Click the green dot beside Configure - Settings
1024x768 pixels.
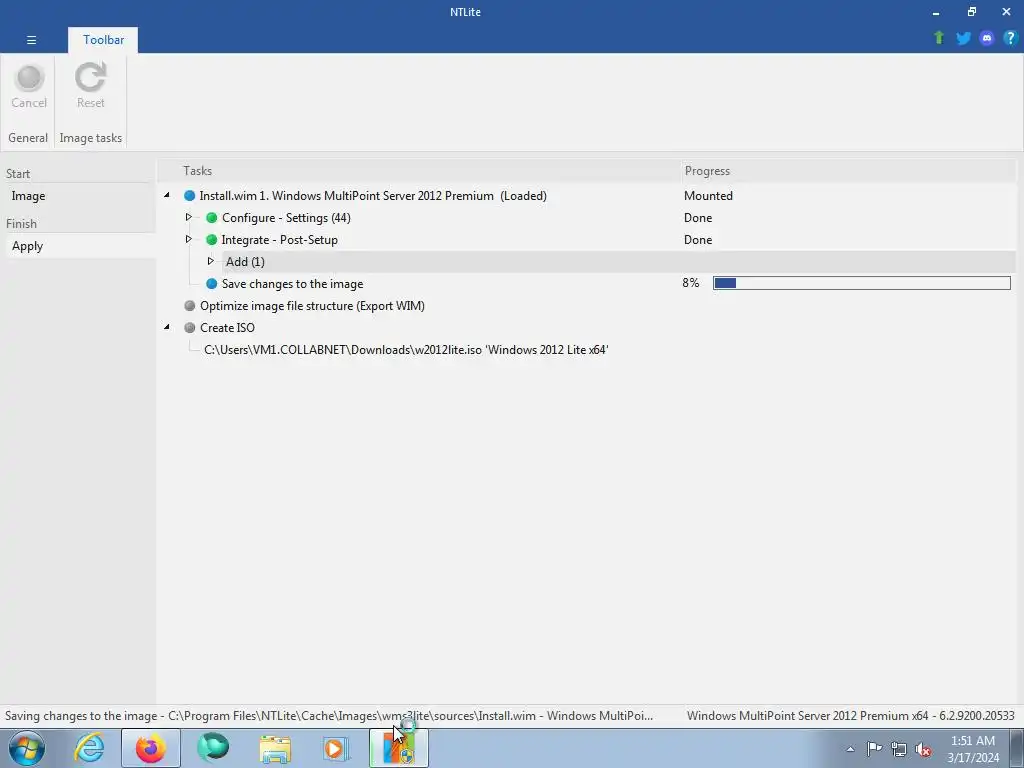click(x=212, y=218)
